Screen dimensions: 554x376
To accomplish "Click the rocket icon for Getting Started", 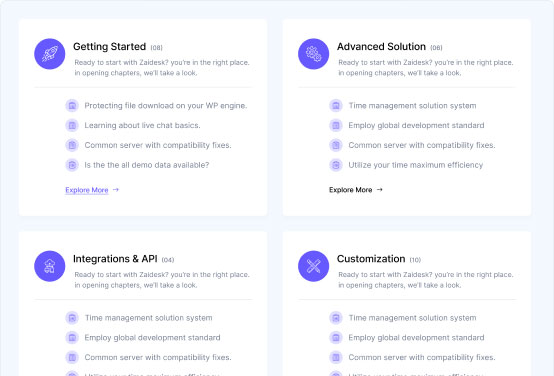I will [x=49, y=54].
